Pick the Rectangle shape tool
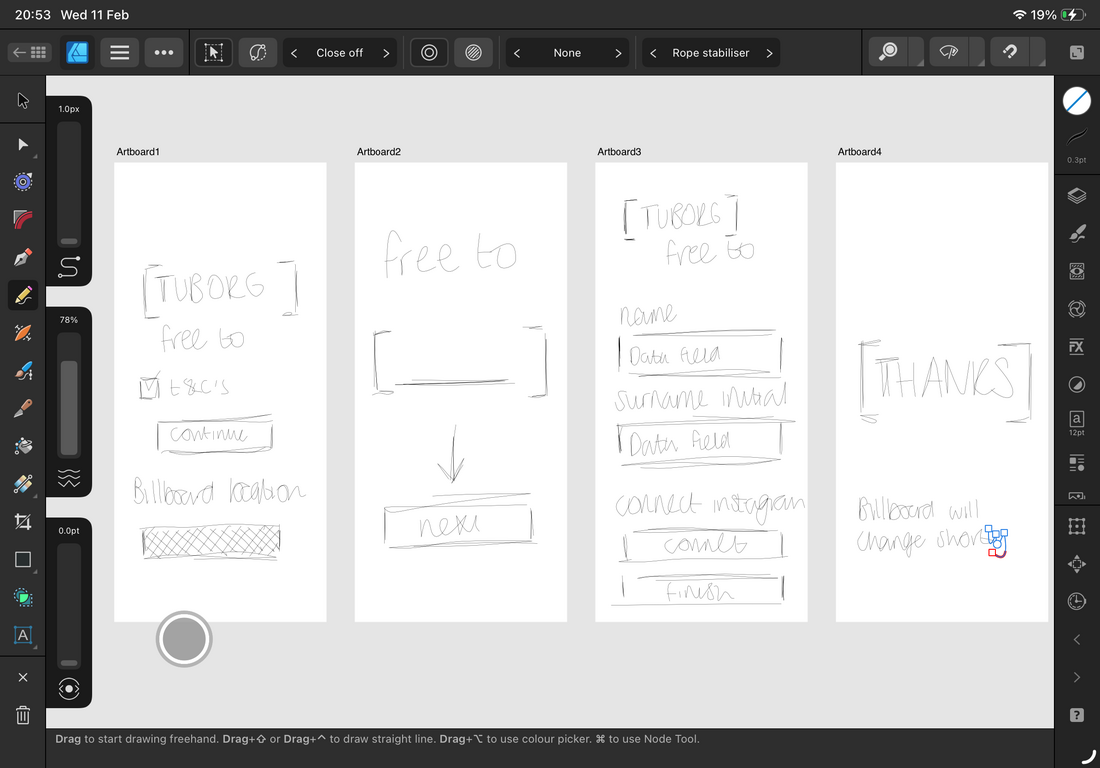This screenshot has height=768, width=1100. (x=23, y=559)
